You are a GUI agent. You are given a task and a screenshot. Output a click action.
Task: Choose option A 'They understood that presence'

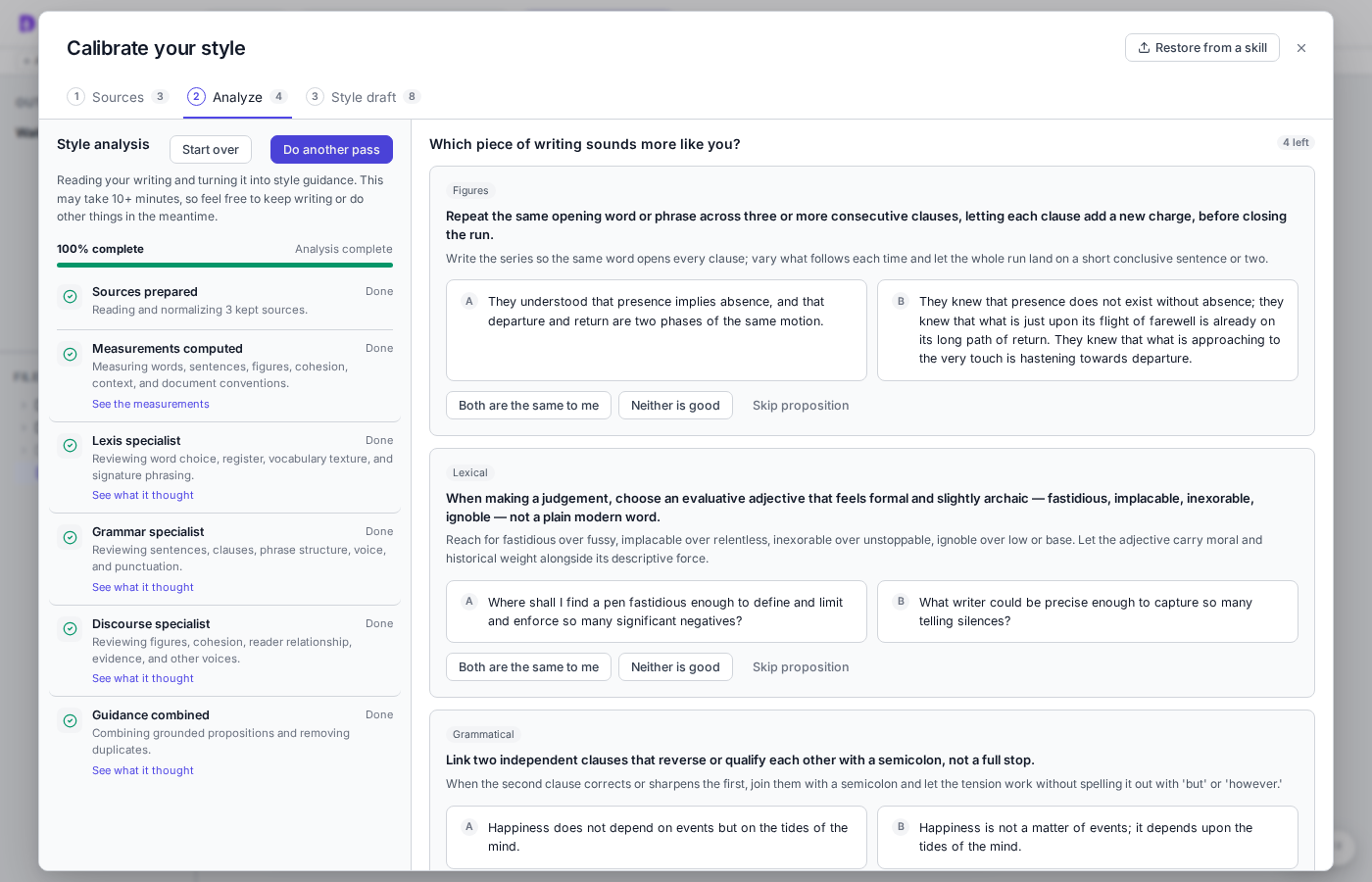[657, 330]
